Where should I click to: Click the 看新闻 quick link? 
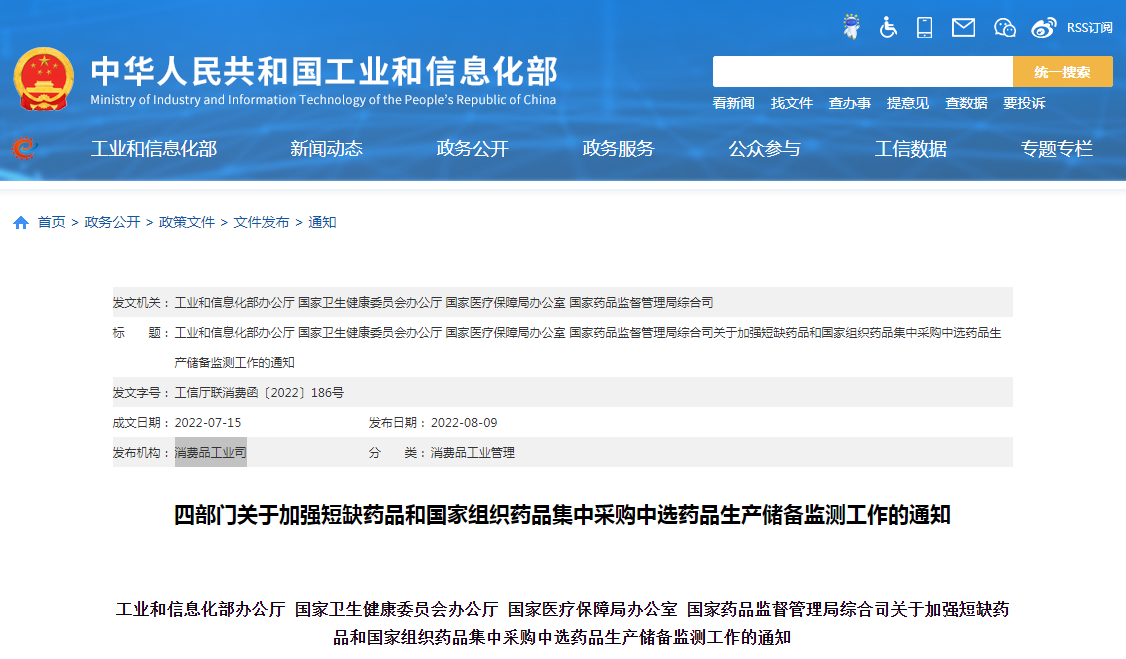click(x=733, y=102)
